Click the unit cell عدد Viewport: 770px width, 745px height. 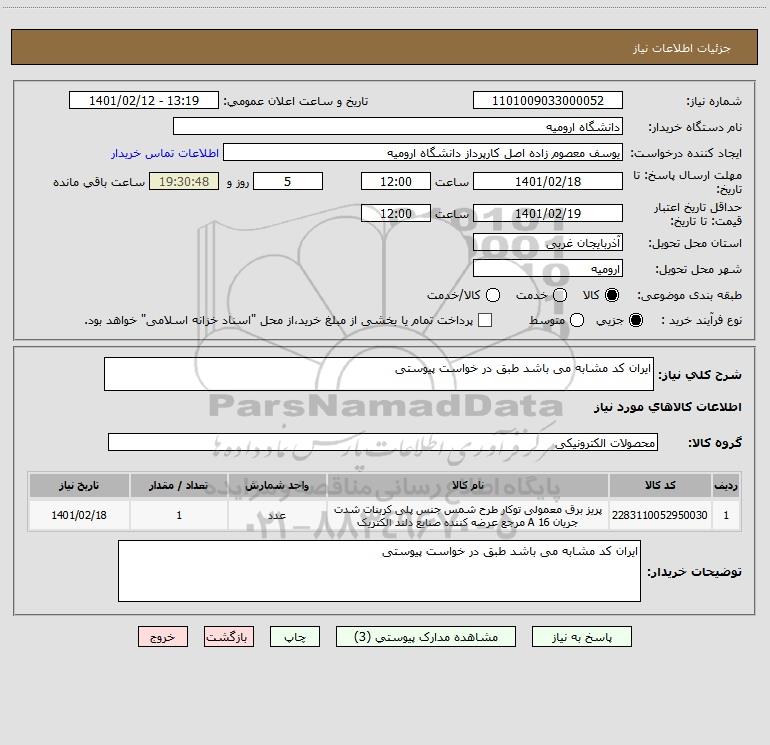[277, 515]
